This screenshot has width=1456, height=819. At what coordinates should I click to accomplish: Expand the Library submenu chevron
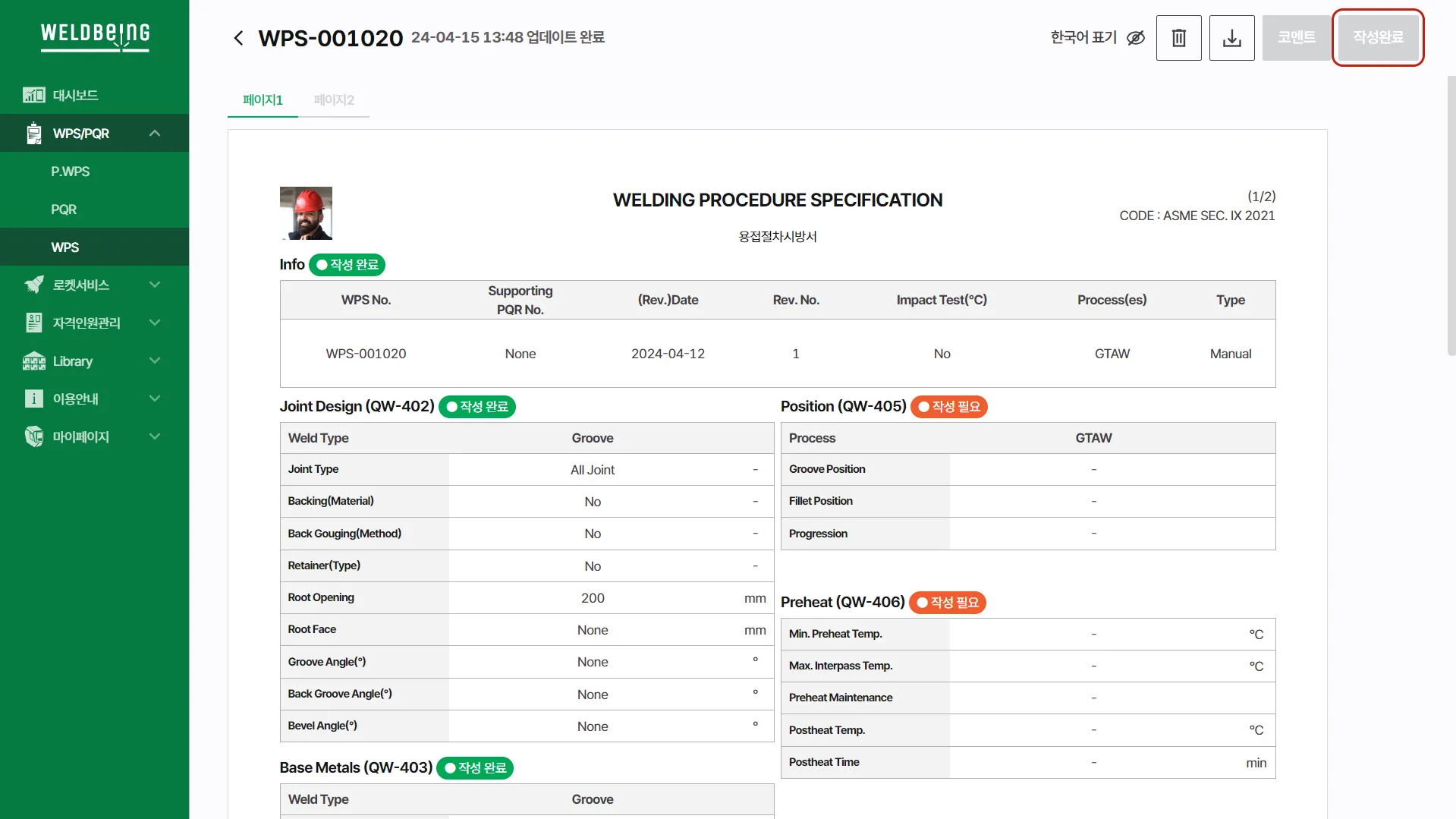click(155, 361)
